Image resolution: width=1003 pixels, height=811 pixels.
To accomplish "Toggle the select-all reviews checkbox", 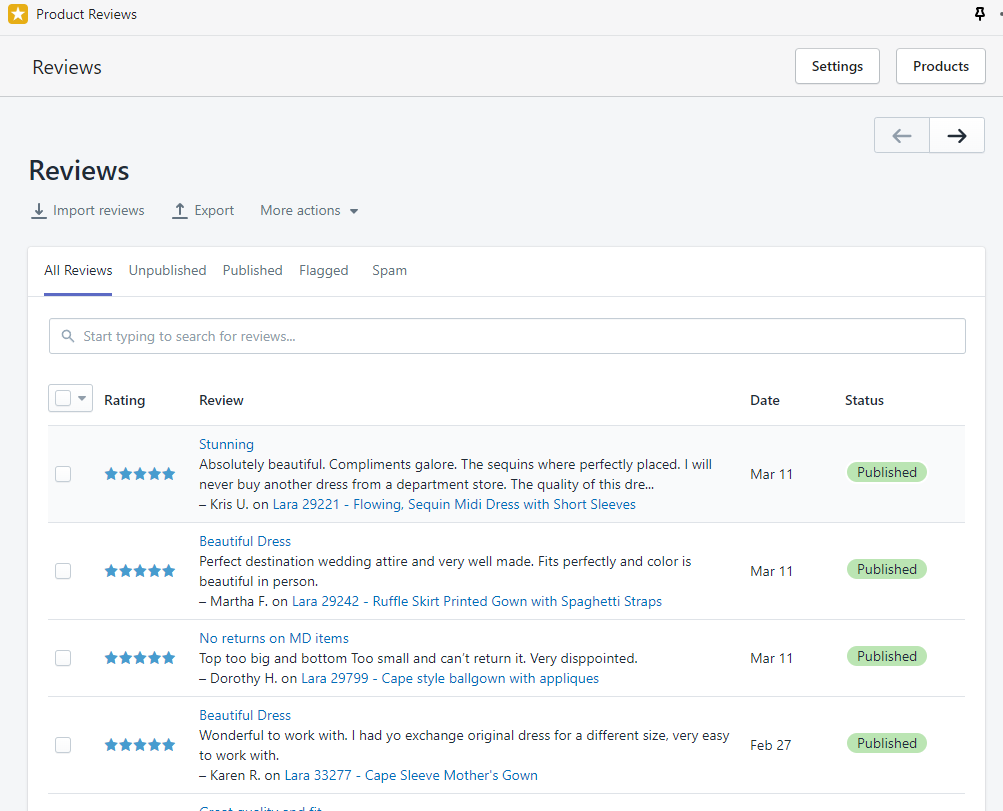I will coord(63,398).
